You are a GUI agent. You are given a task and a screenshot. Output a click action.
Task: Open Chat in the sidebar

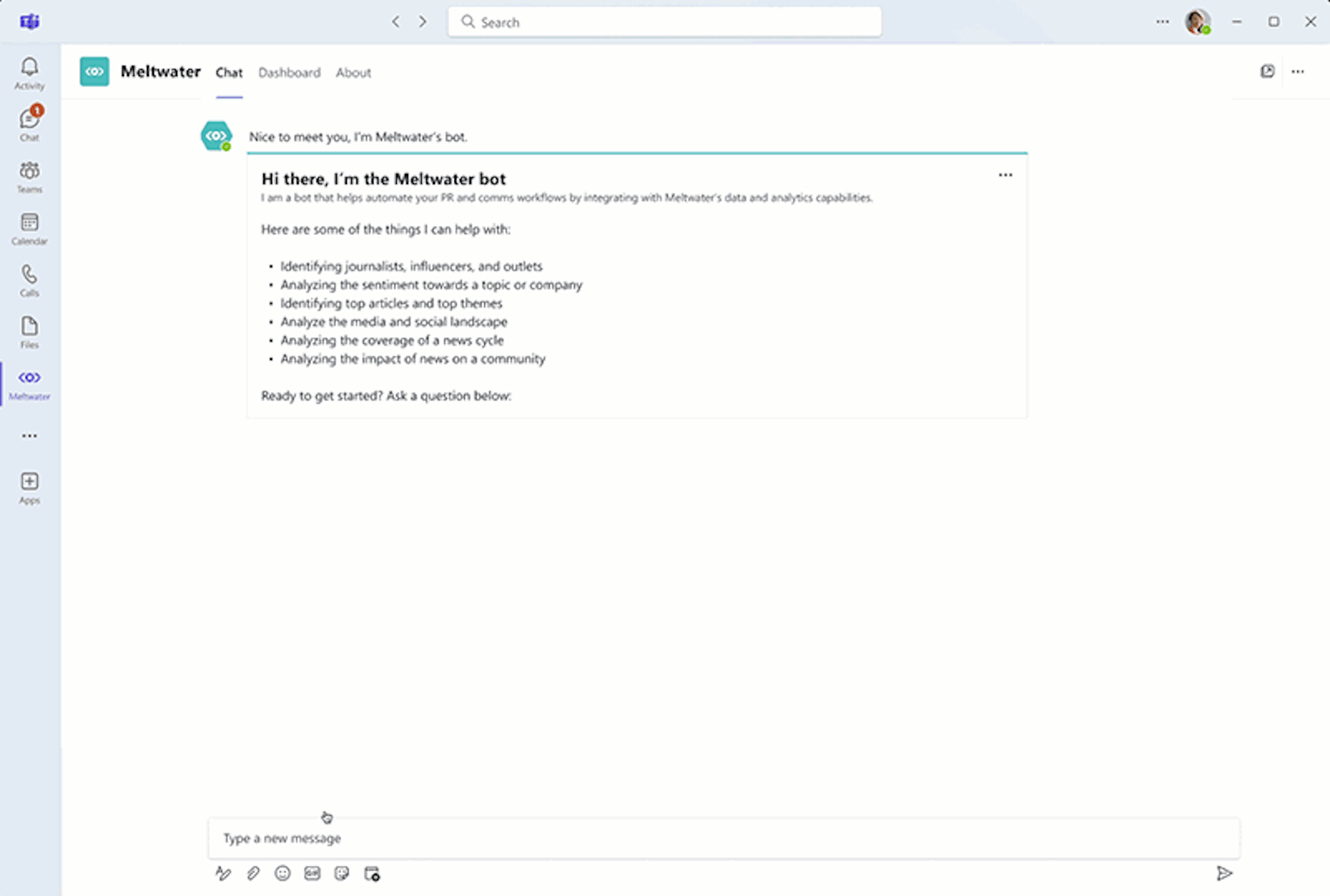[x=29, y=123]
